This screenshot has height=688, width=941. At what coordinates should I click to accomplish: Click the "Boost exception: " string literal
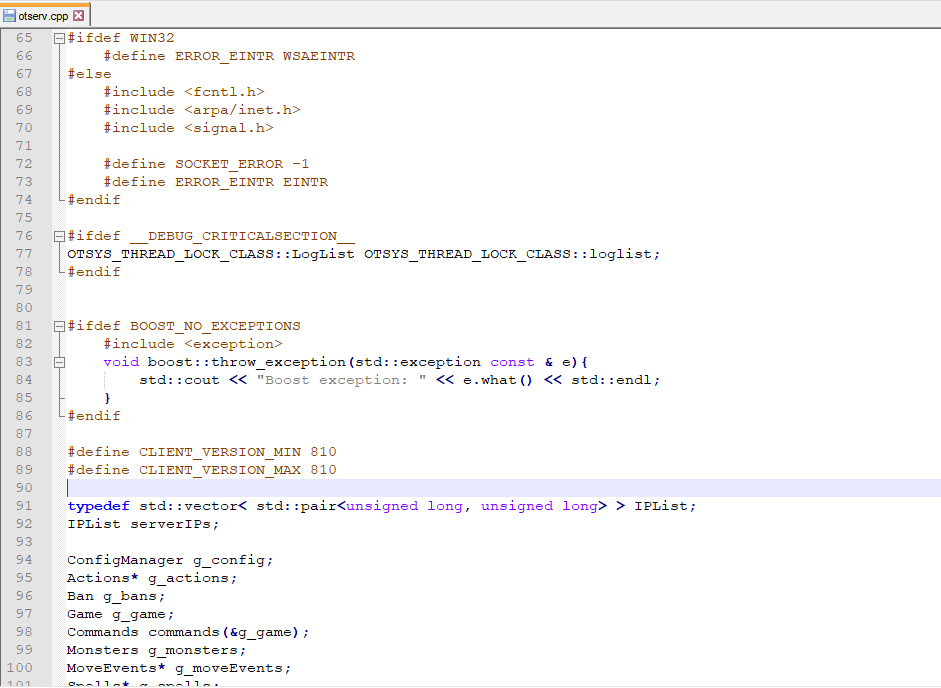[x=341, y=380]
